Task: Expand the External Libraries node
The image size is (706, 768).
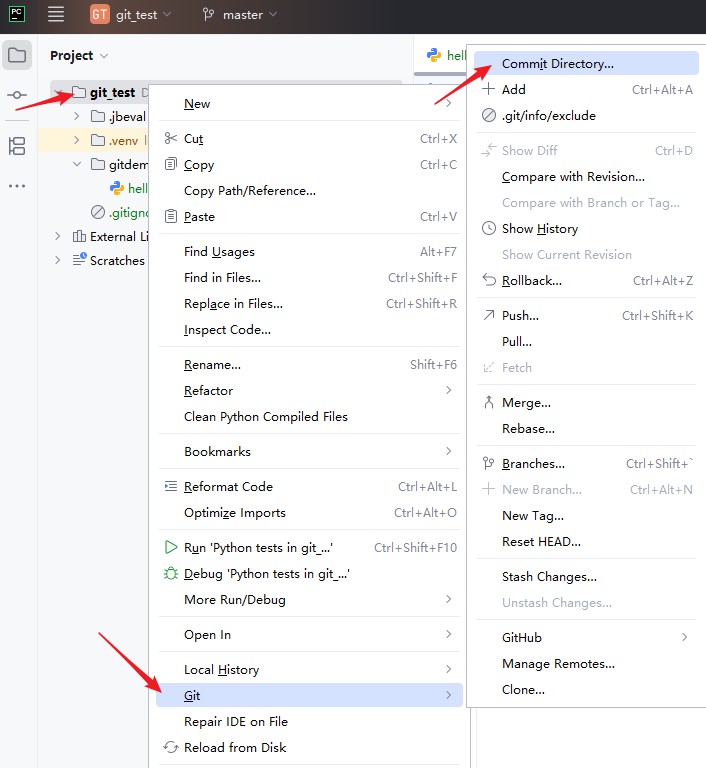Action: [x=58, y=237]
